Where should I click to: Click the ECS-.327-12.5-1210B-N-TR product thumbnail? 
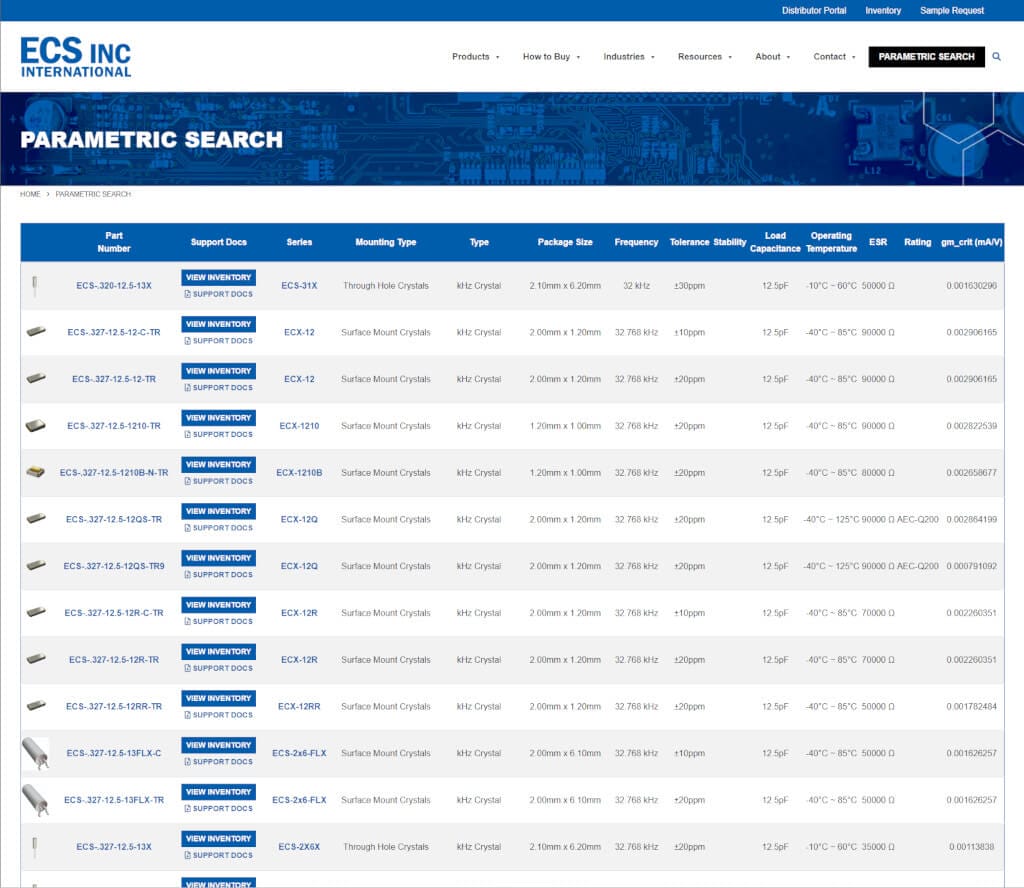(36, 472)
